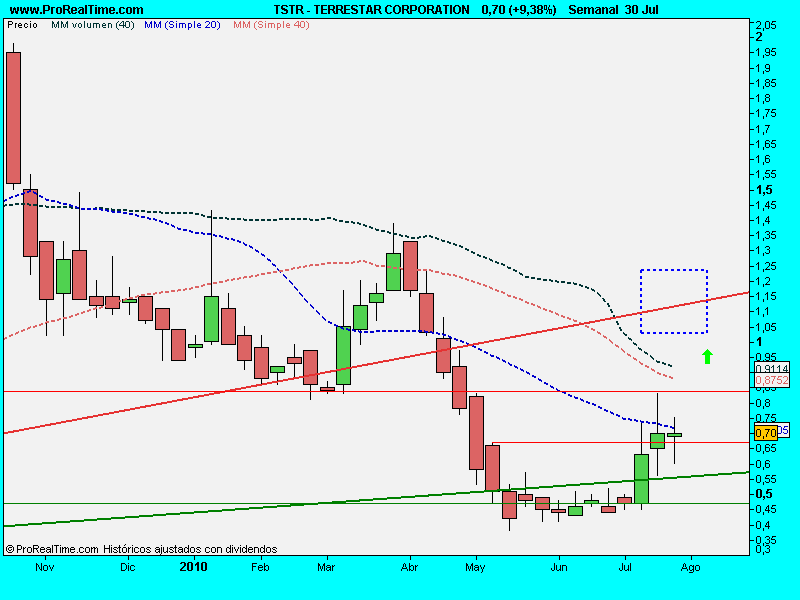This screenshot has width=800, height=600.
Task: Click the 0,35 price axis label
Action: (x=767, y=540)
